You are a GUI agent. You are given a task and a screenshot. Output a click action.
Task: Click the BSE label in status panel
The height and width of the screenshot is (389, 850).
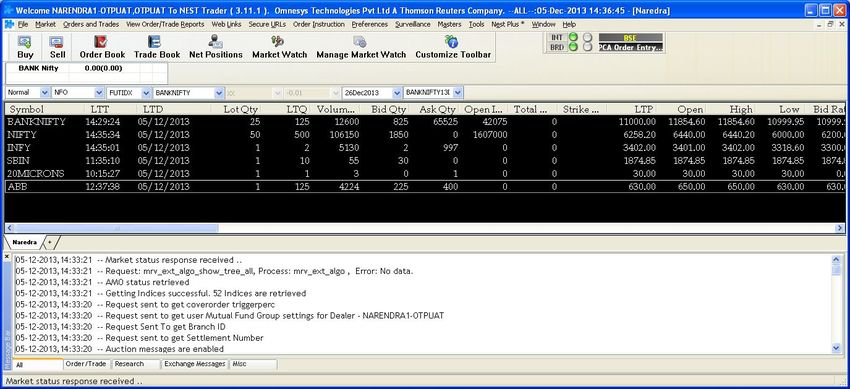(630, 37)
